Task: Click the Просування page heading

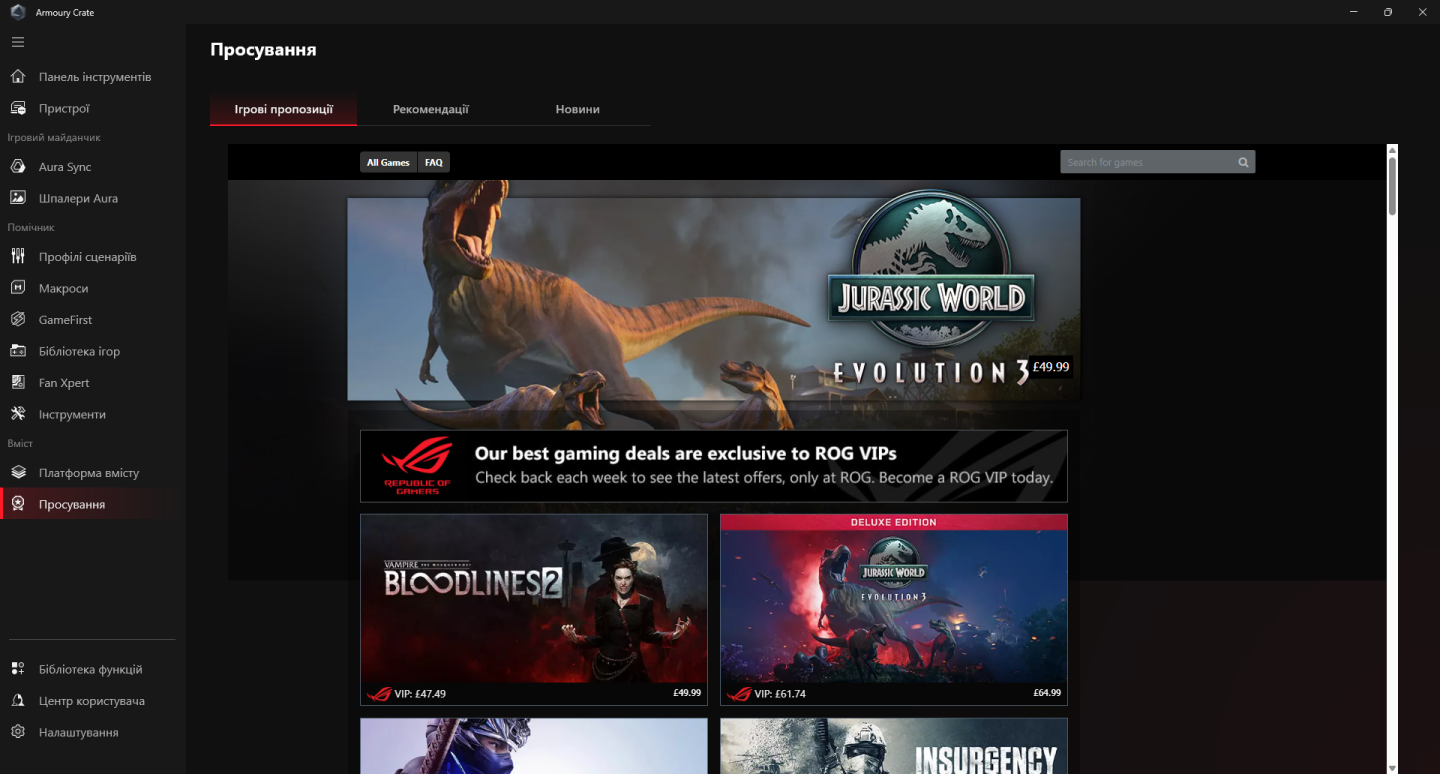Action: pos(263,50)
